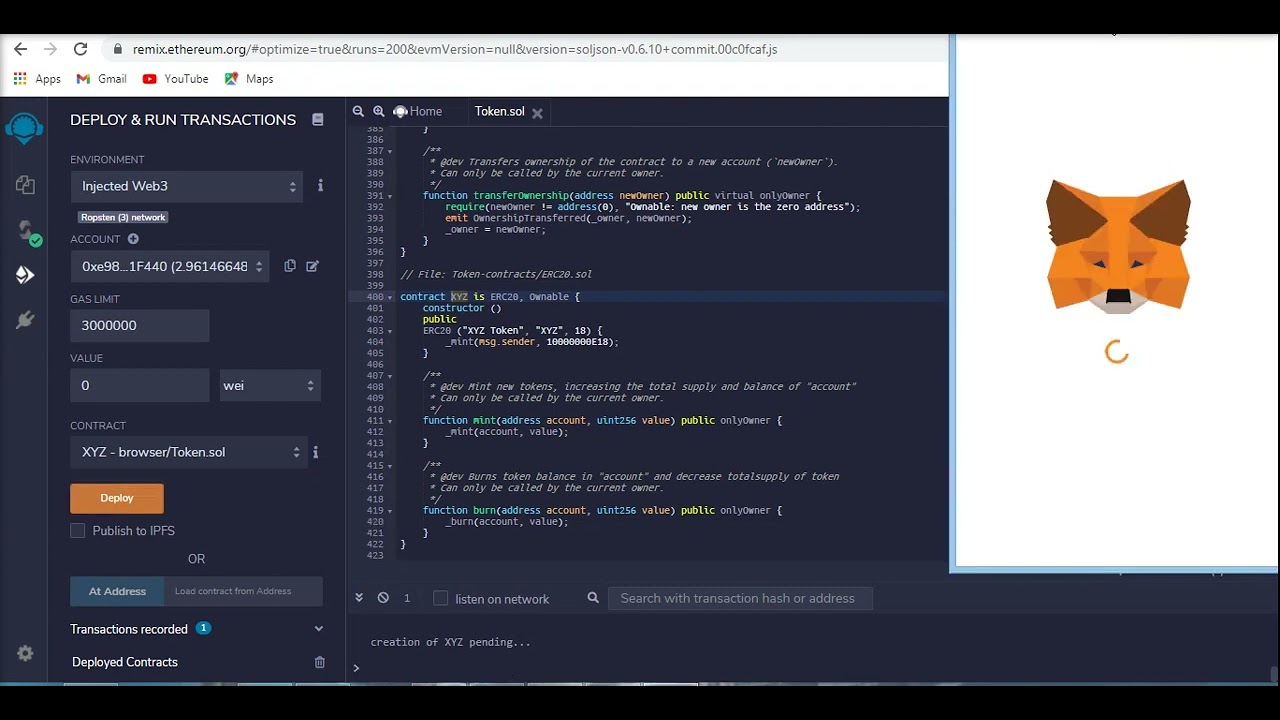Click the creation of XYZ pending message
The height and width of the screenshot is (720, 1280).
point(450,642)
